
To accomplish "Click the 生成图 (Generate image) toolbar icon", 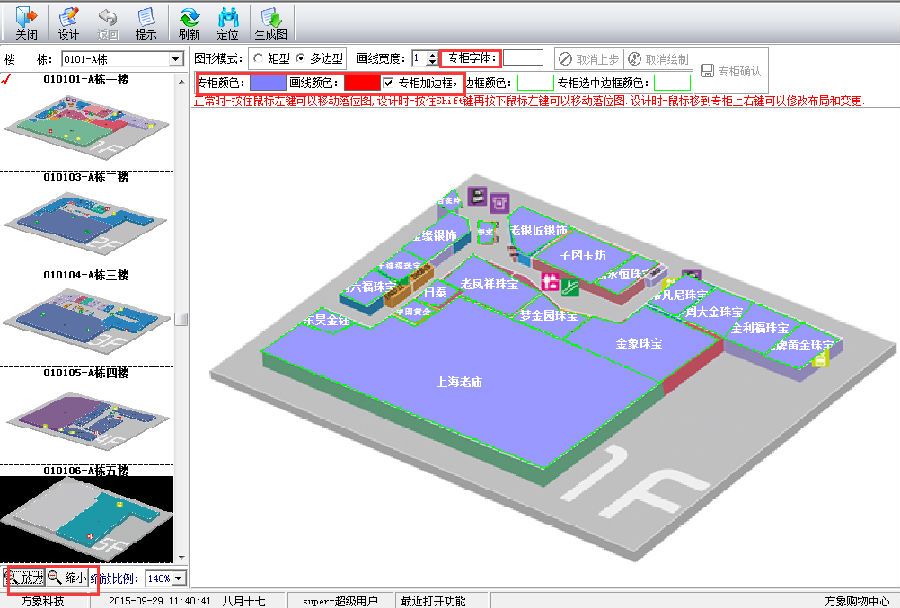I will [x=271, y=24].
